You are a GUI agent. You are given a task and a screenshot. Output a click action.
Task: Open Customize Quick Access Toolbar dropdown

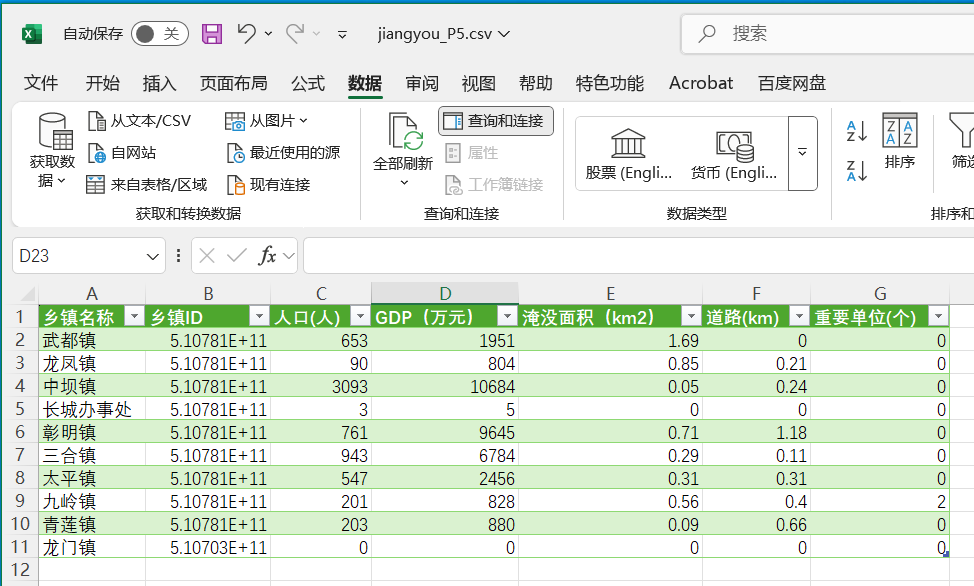coord(342,34)
